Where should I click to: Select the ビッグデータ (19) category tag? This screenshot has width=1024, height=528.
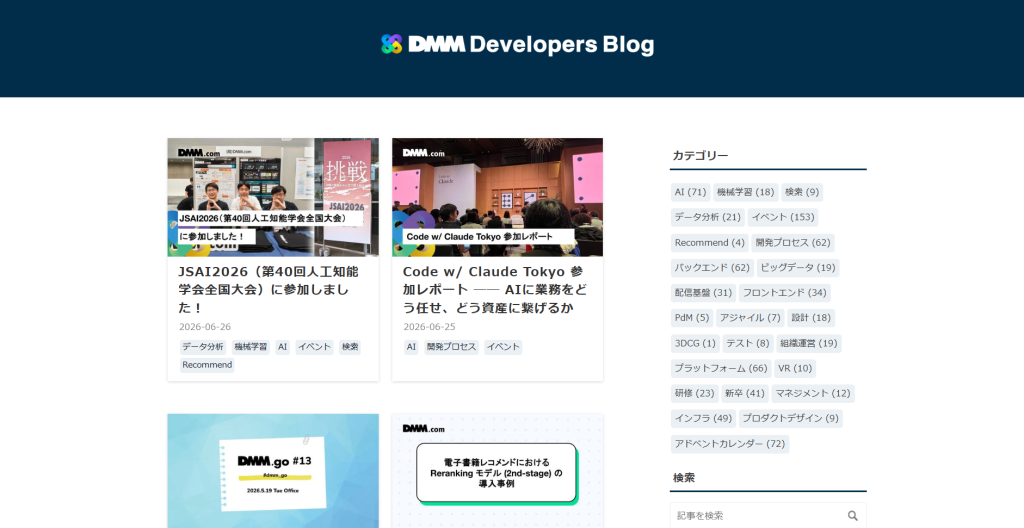798,267
